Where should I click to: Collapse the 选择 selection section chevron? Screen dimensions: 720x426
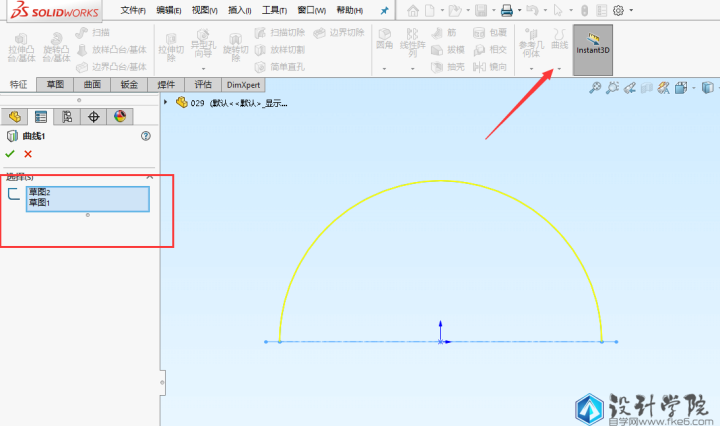(150, 176)
